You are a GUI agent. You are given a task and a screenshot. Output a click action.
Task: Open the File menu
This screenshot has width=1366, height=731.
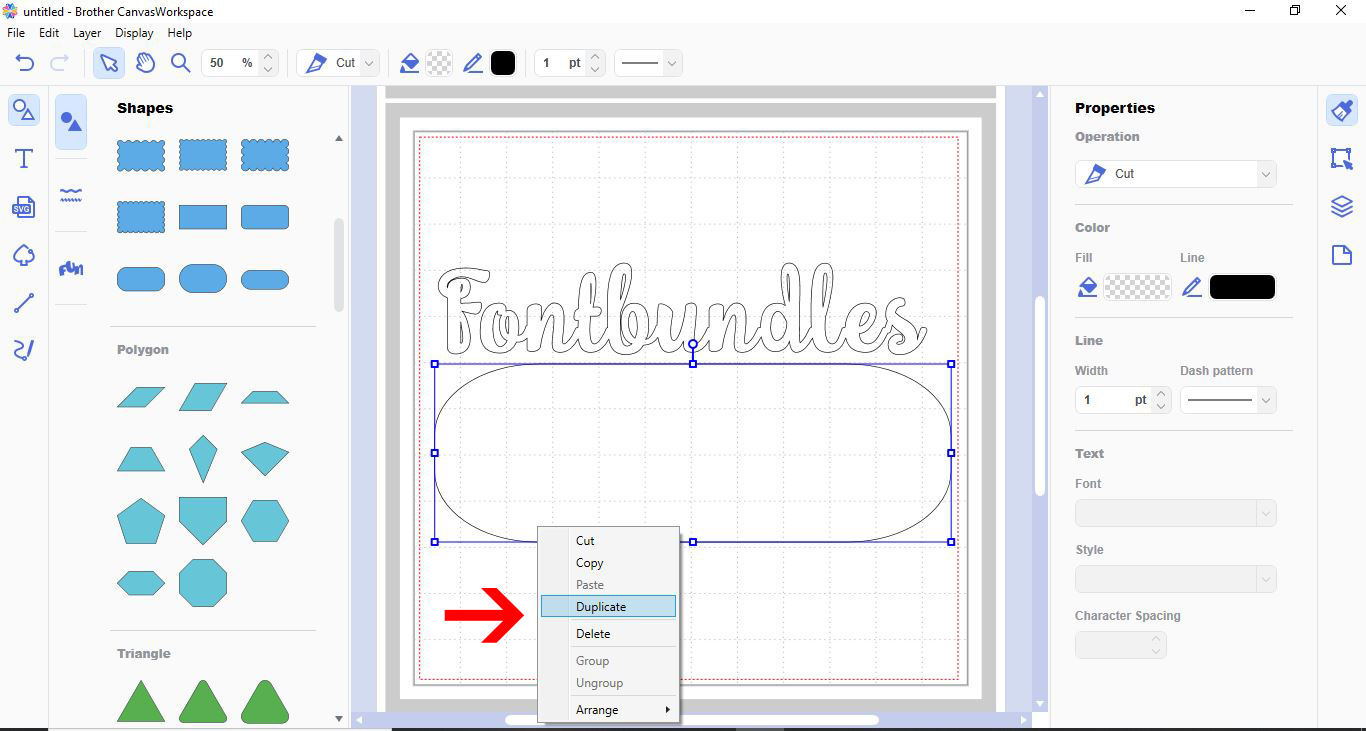tap(16, 33)
